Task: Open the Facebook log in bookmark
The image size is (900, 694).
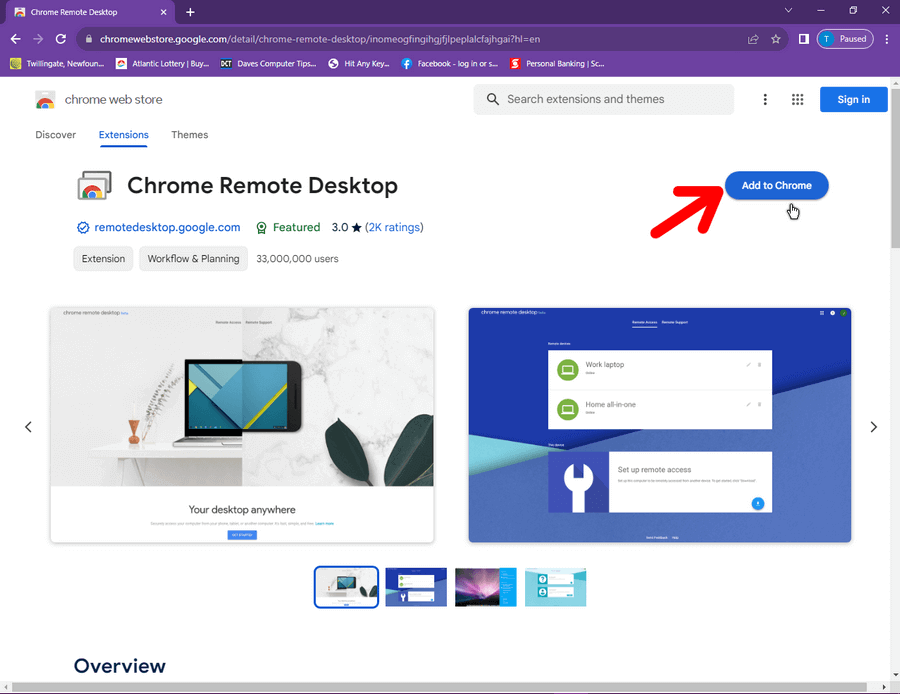Action: [449, 64]
